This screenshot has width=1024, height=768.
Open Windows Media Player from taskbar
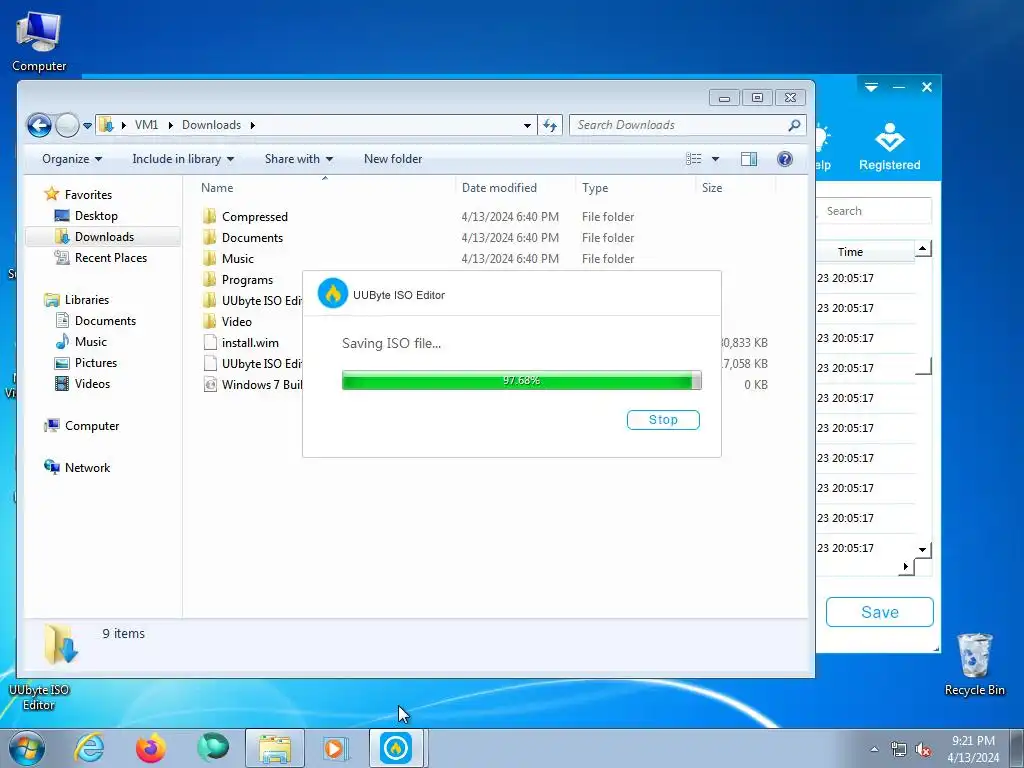pyautogui.click(x=336, y=748)
